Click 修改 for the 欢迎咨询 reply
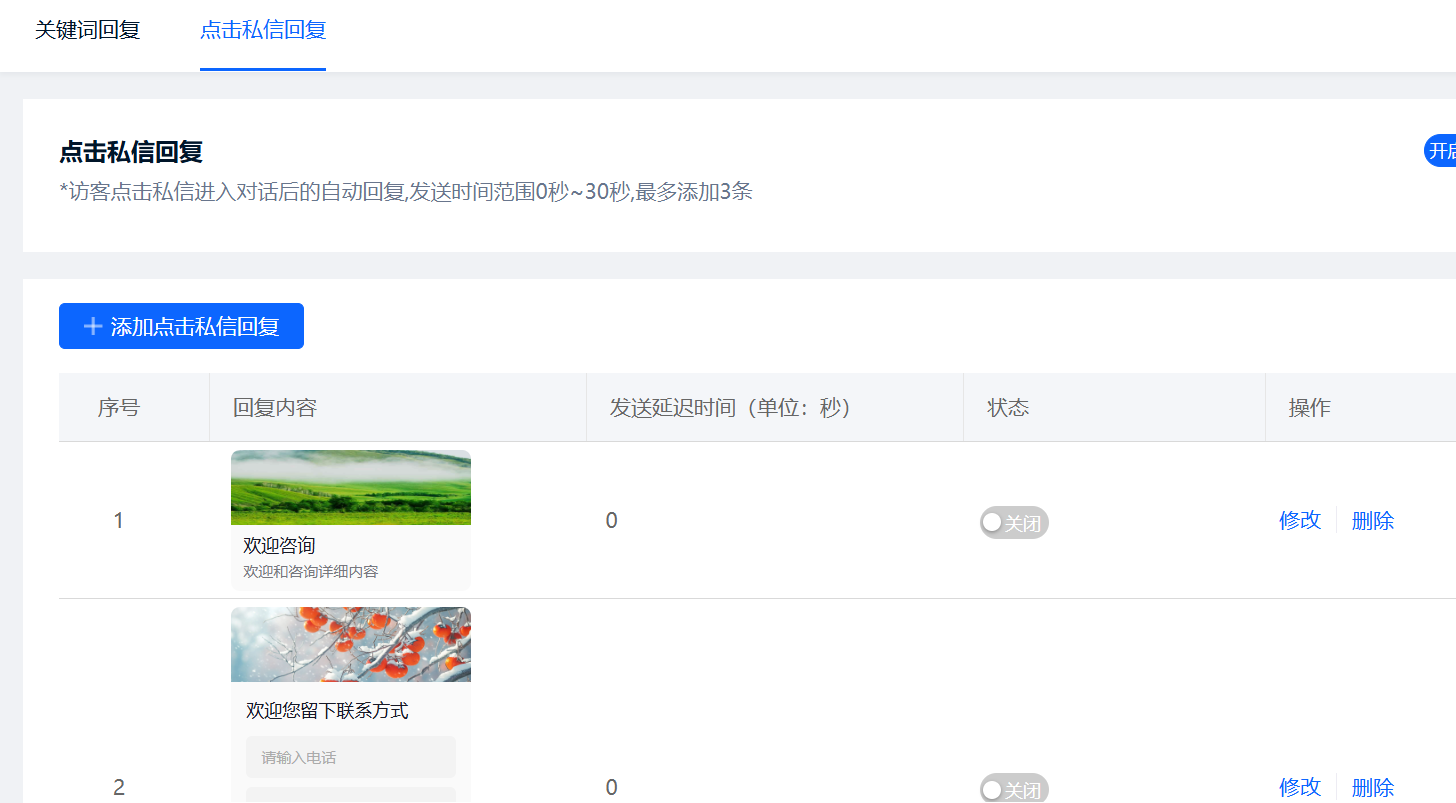The width and height of the screenshot is (1456, 803). (1300, 520)
